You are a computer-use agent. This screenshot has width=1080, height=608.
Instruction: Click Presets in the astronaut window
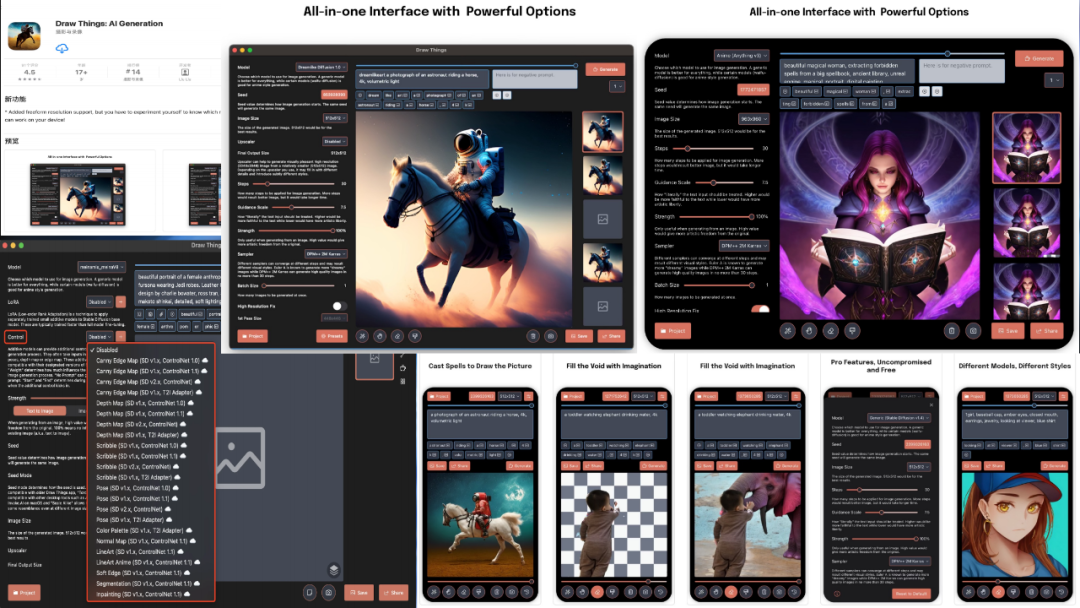click(x=332, y=336)
